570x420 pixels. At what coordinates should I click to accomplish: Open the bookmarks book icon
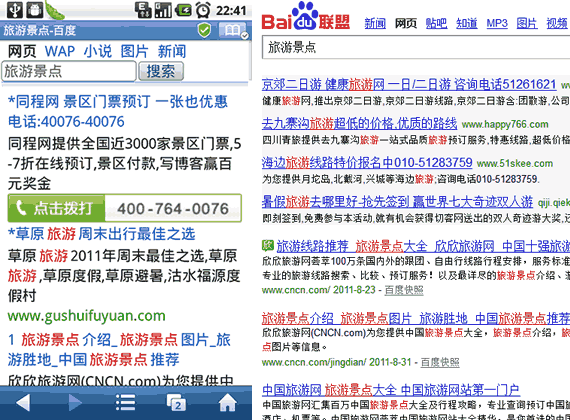233,30
